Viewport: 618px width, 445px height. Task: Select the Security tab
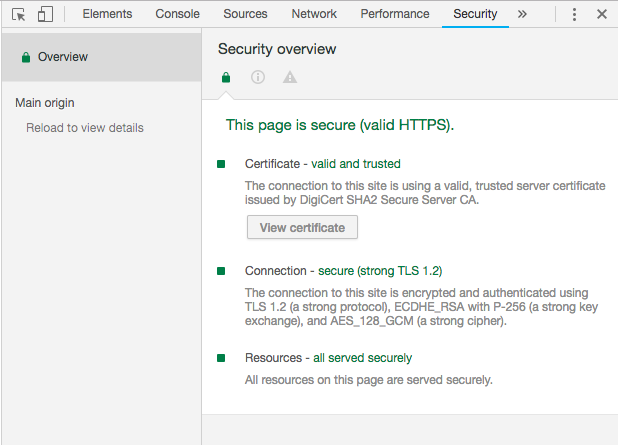(475, 14)
